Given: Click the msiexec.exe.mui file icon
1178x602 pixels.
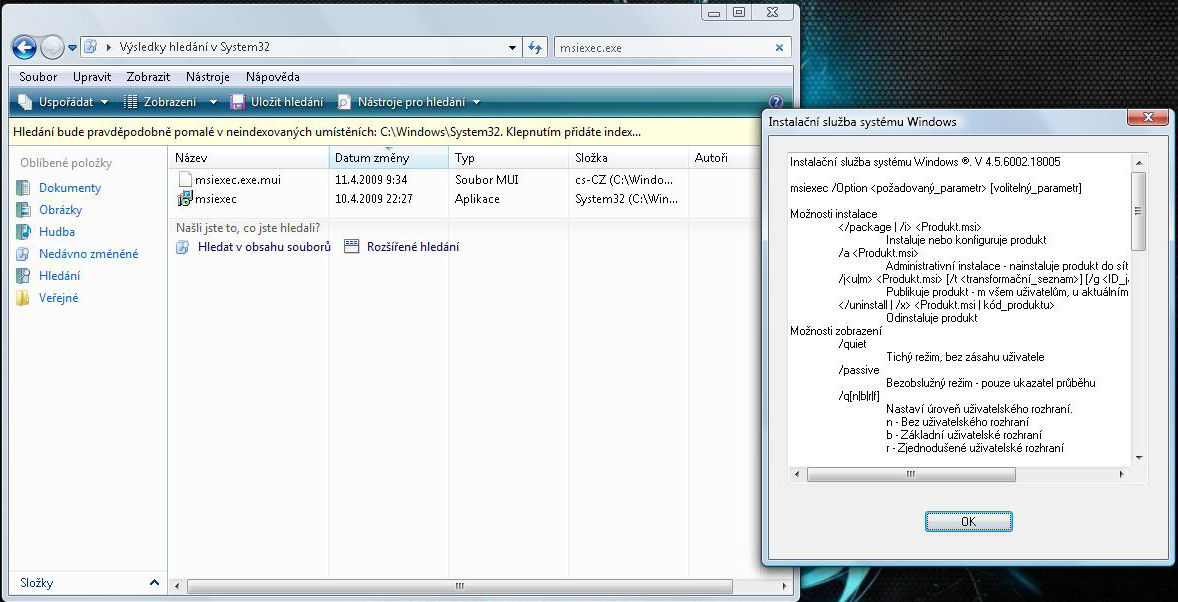Looking at the screenshot, I should 185,180.
